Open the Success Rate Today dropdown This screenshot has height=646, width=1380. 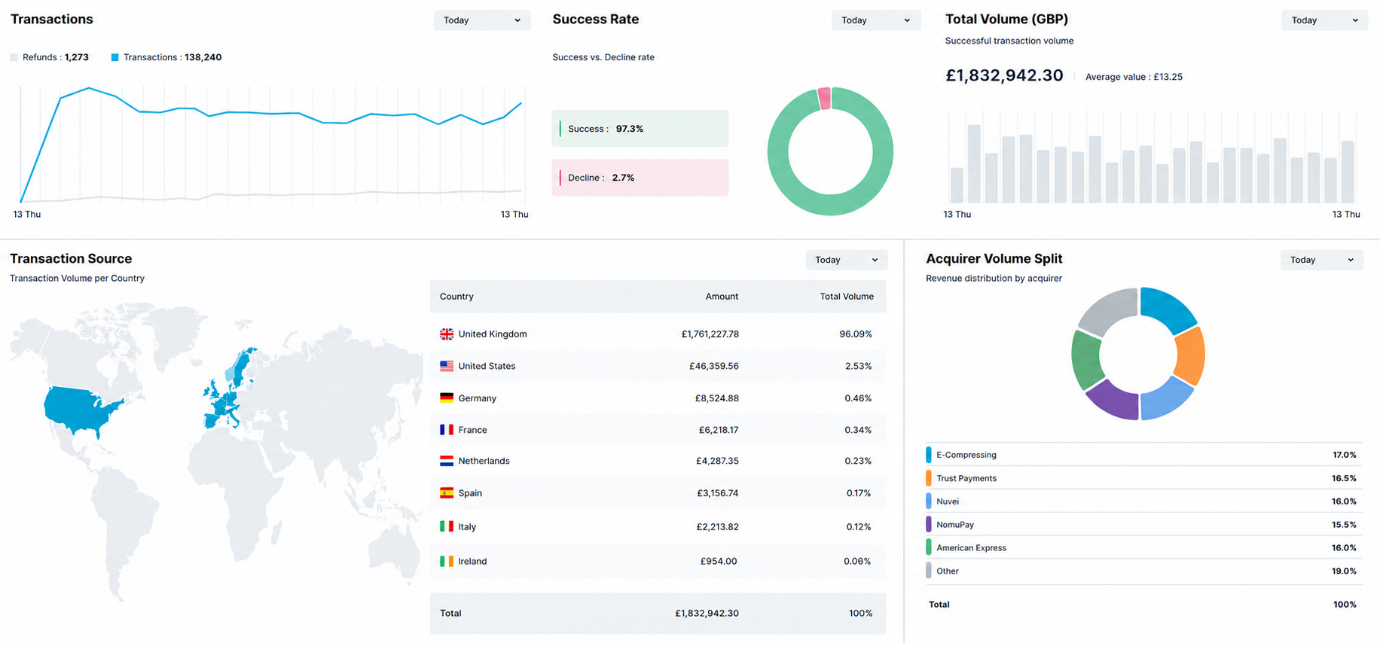[876, 20]
